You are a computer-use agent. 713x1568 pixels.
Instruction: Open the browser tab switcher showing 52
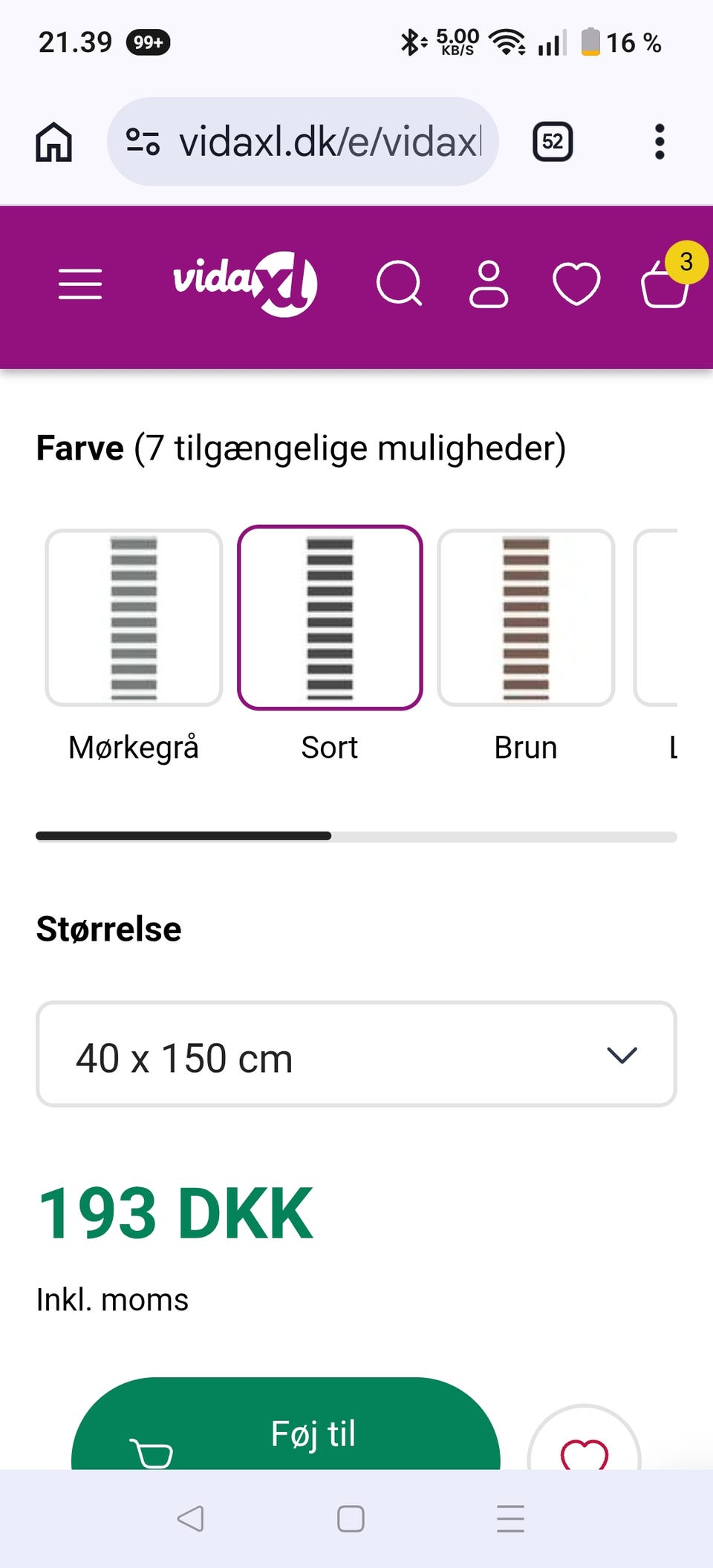pyautogui.click(x=553, y=141)
